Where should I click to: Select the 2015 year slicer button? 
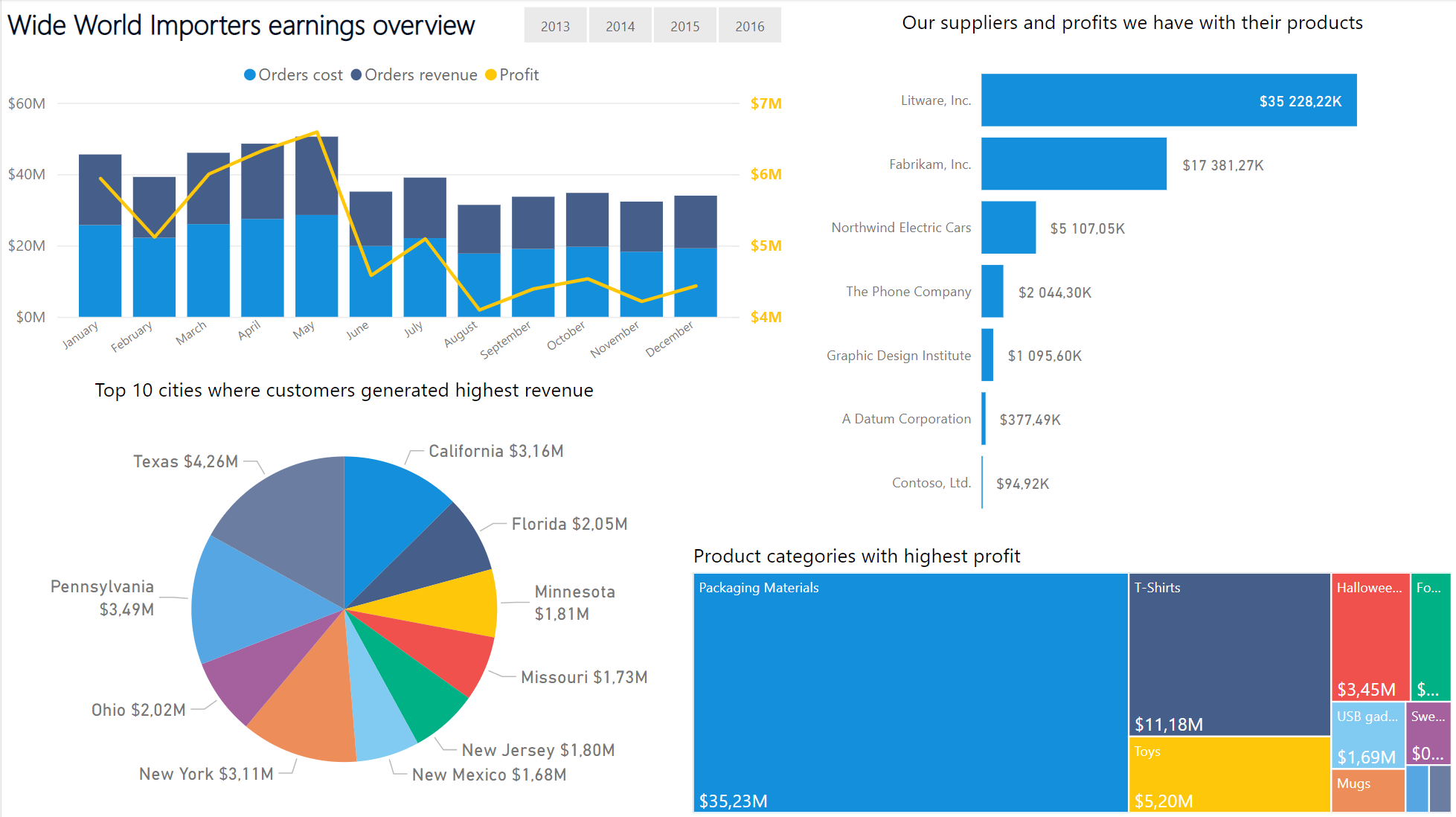684,26
